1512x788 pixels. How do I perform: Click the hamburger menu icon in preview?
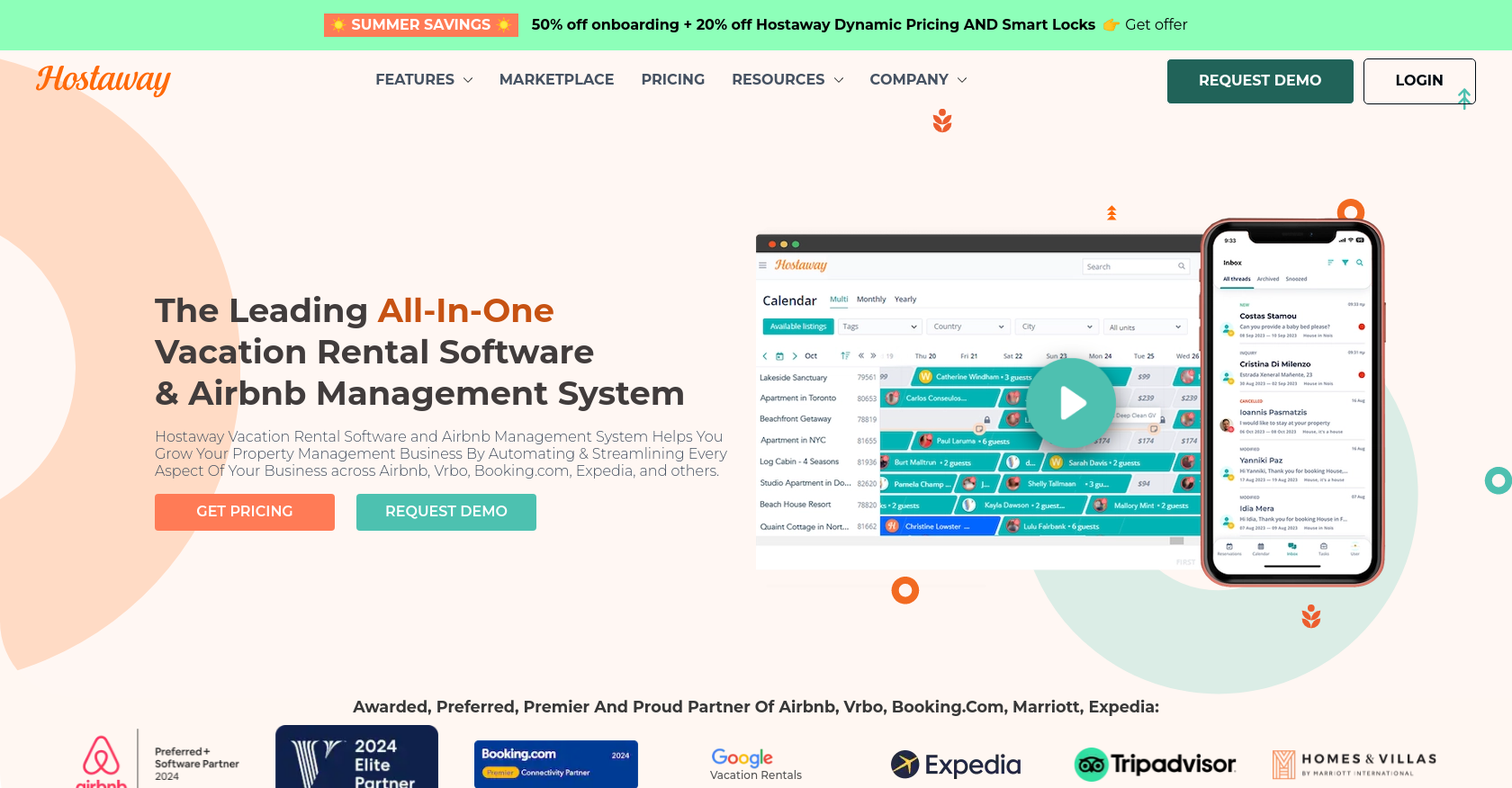pos(763,265)
